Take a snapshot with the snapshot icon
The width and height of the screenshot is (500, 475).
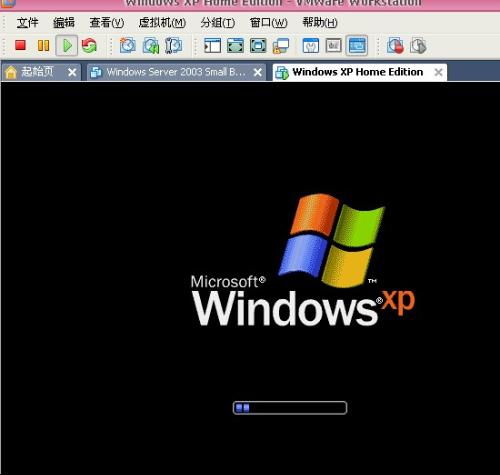click(x=128, y=45)
